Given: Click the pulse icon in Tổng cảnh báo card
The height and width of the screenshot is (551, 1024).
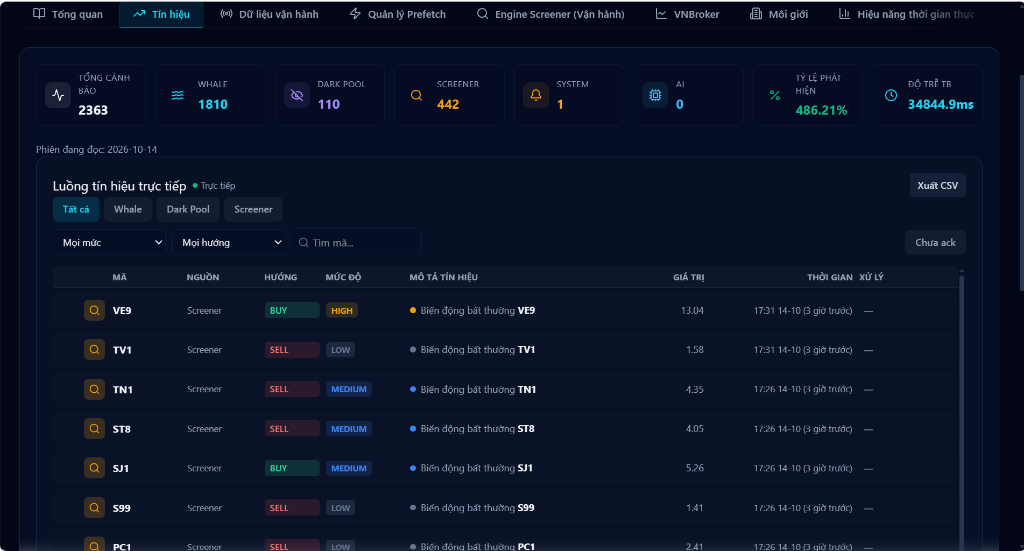Looking at the screenshot, I should point(58,95).
